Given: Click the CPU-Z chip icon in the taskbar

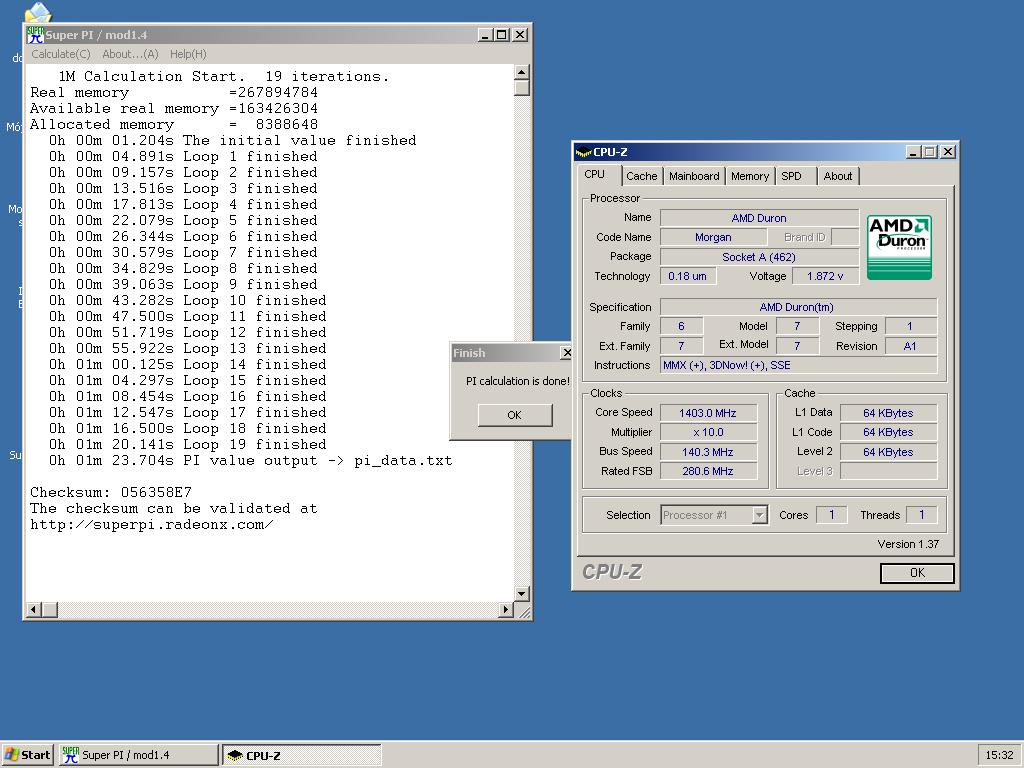Looking at the screenshot, I should (x=234, y=756).
